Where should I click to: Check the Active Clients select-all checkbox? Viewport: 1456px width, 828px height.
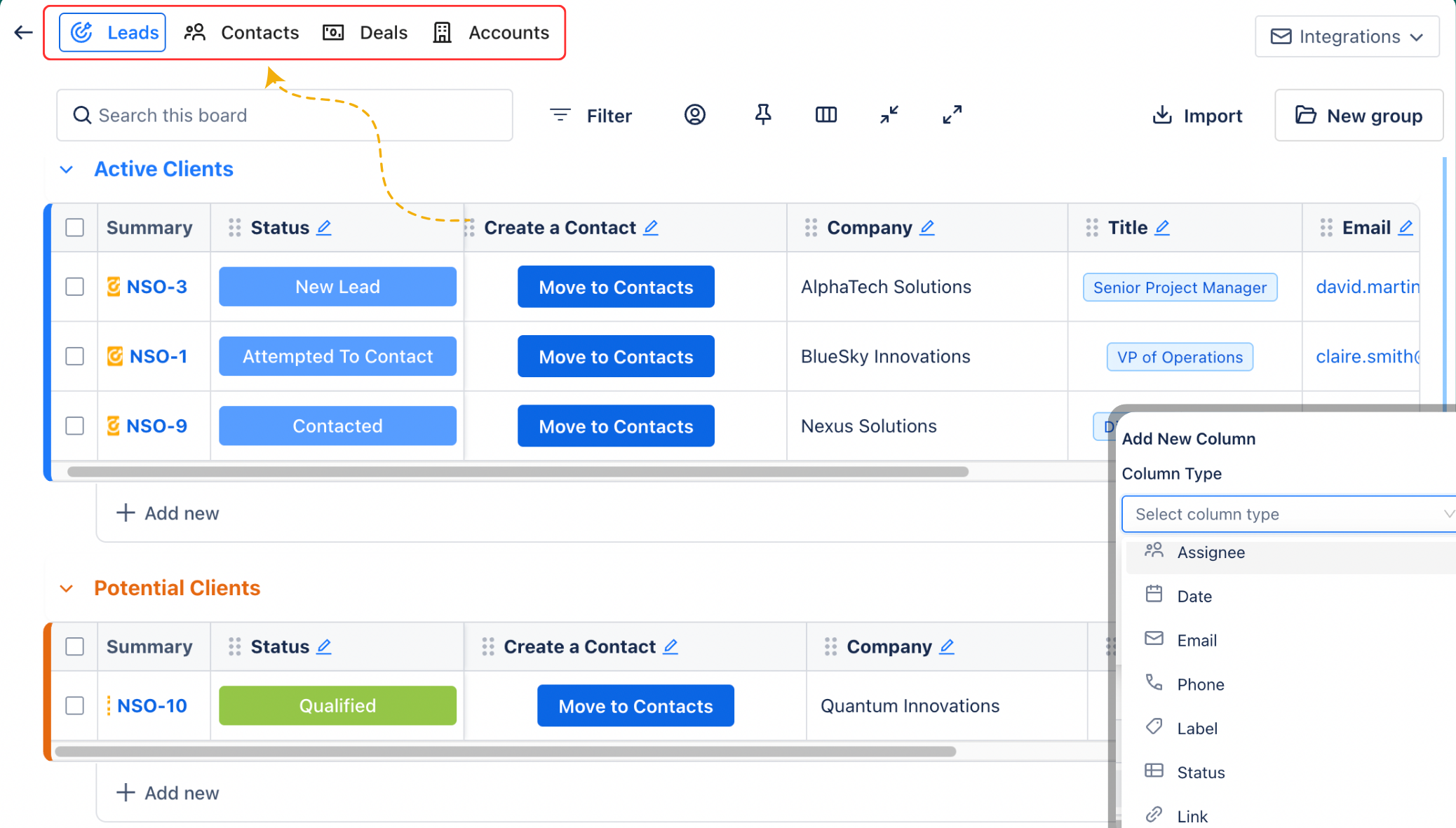(74, 227)
